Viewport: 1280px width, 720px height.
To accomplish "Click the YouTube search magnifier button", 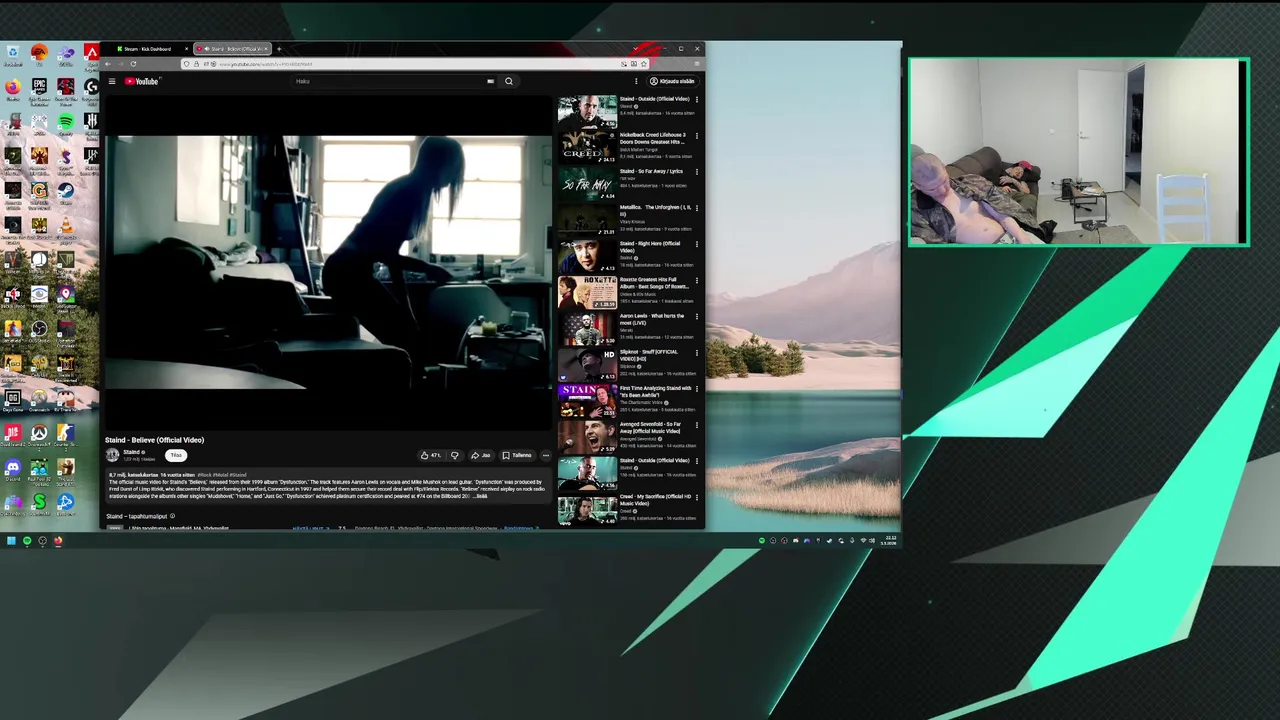I will 509,81.
